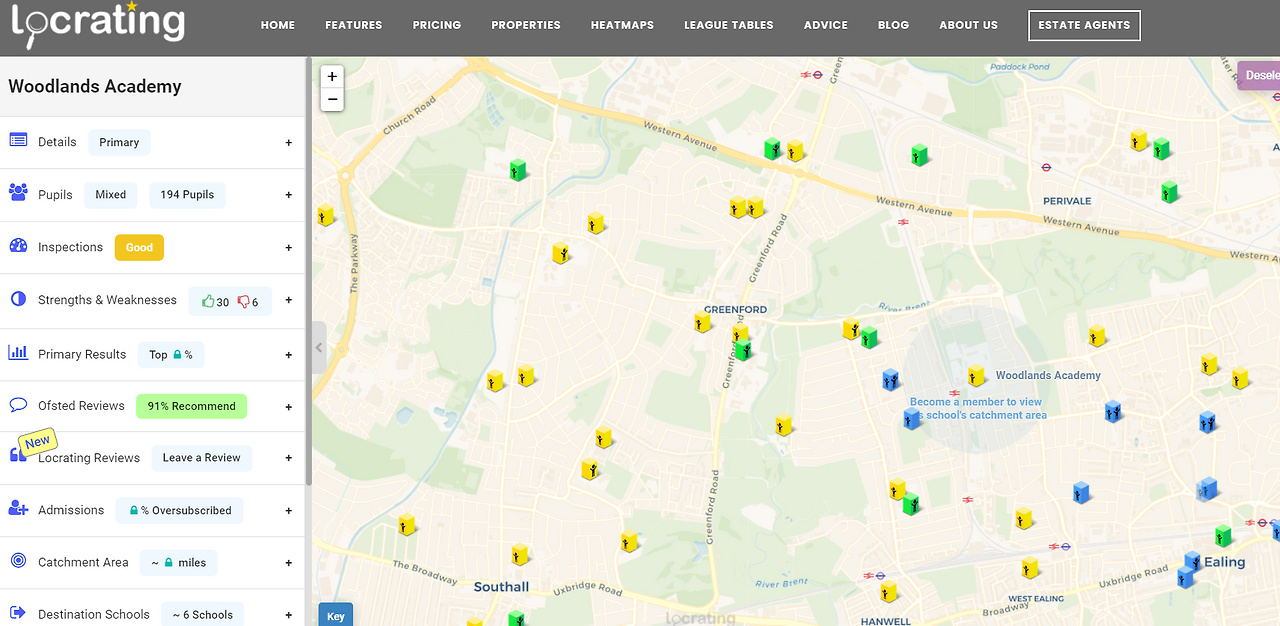Viewport: 1280px width, 626px height.
Task: Click the Pupils sidebar icon
Action: click(17, 193)
